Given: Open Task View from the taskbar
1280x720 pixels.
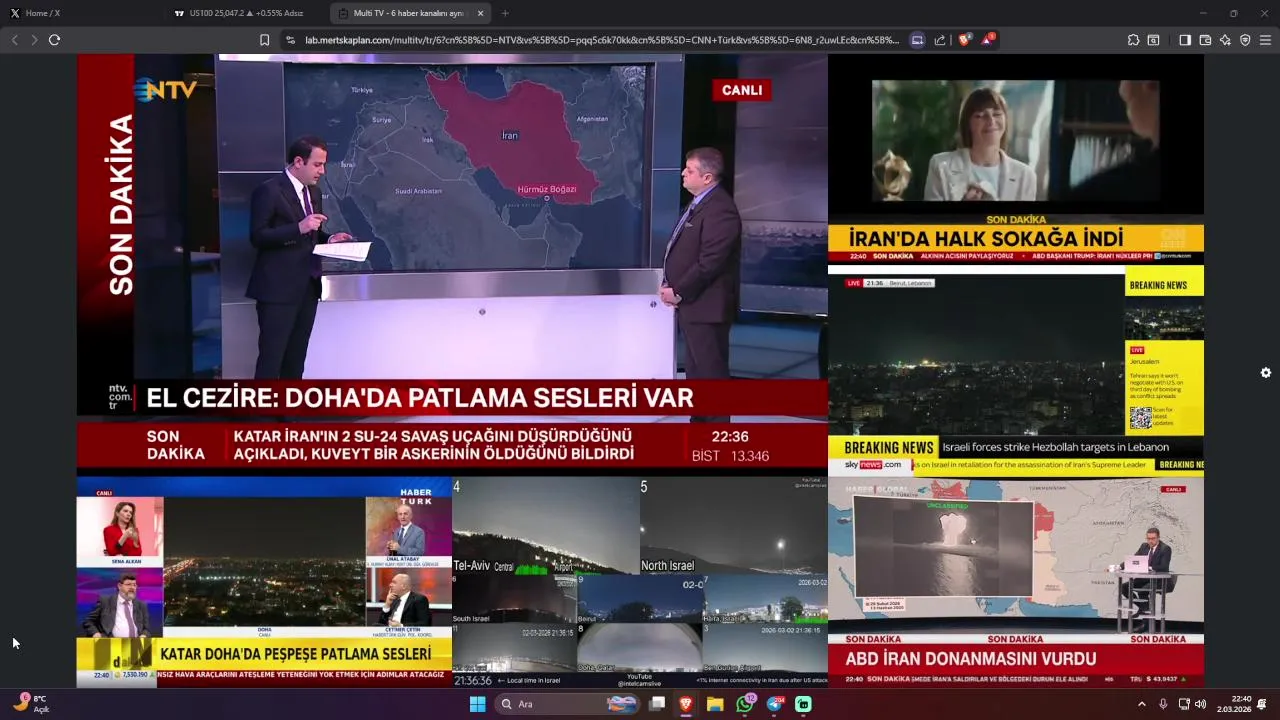Looking at the screenshot, I should [x=657, y=704].
